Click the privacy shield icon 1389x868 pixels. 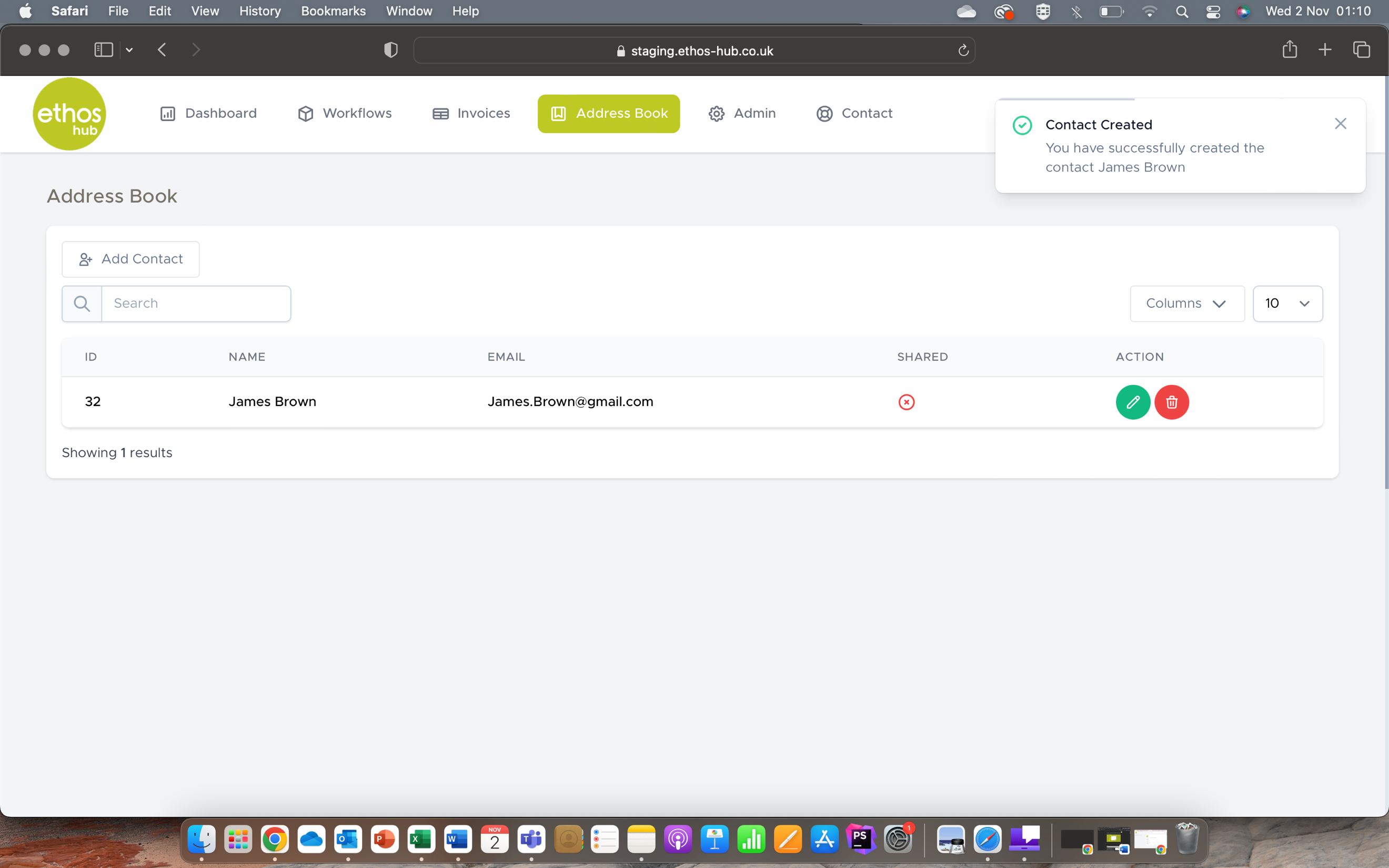pos(391,50)
